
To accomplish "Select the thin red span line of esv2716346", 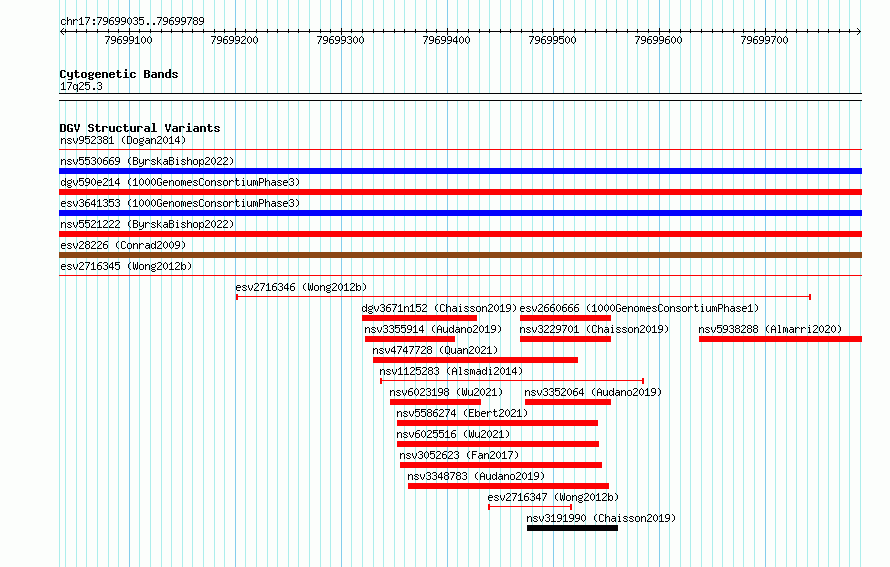I will click(x=523, y=297).
